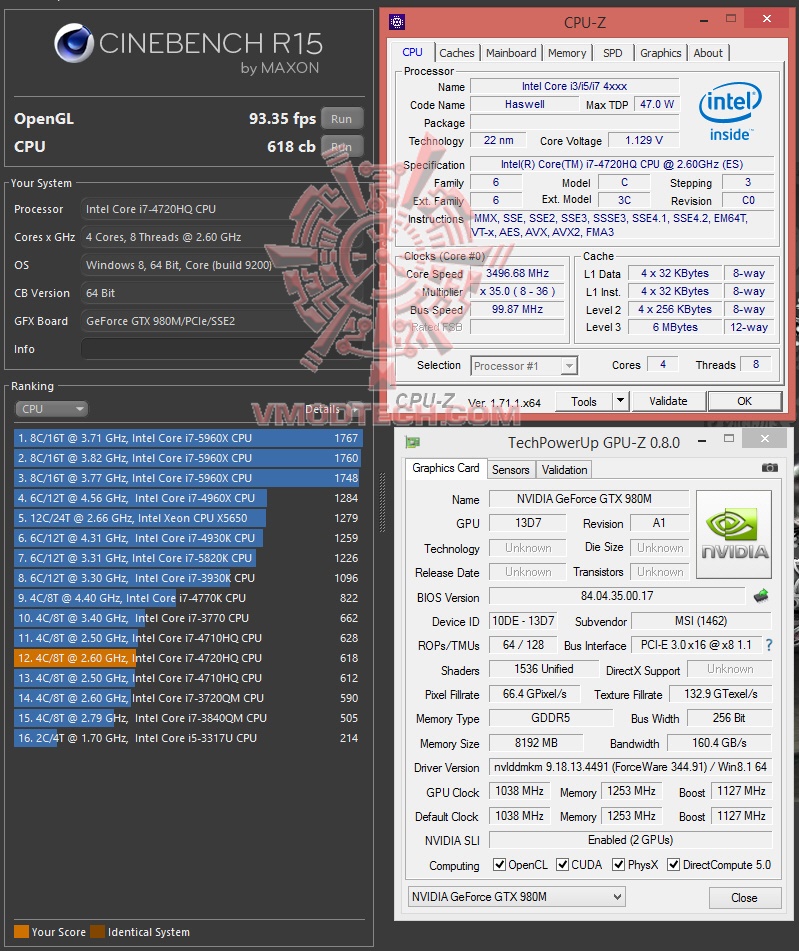
Task: Minimize the GPU-Z window
Action: [702, 440]
